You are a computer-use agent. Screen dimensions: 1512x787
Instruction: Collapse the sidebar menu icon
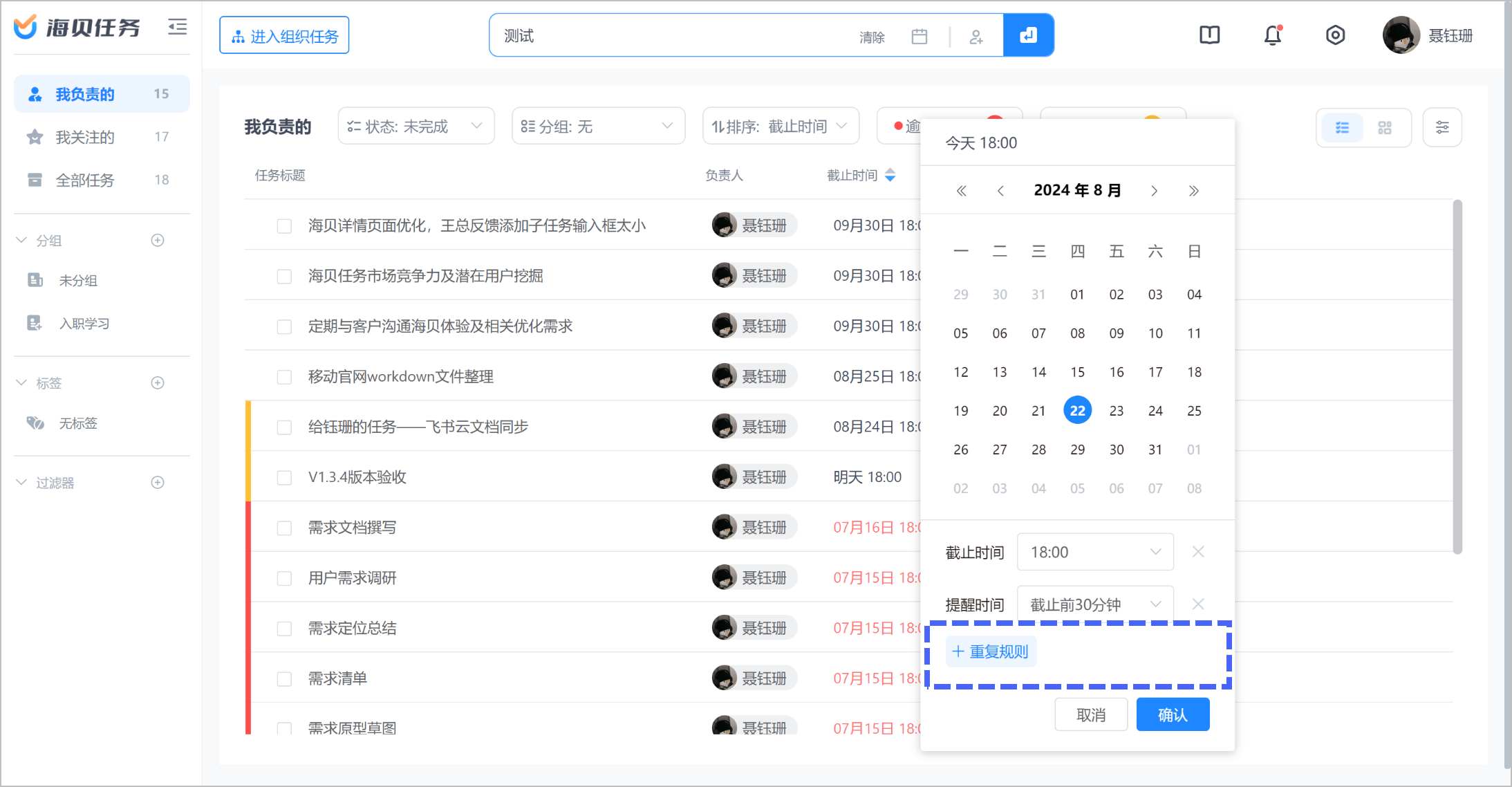(x=178, y=28)
